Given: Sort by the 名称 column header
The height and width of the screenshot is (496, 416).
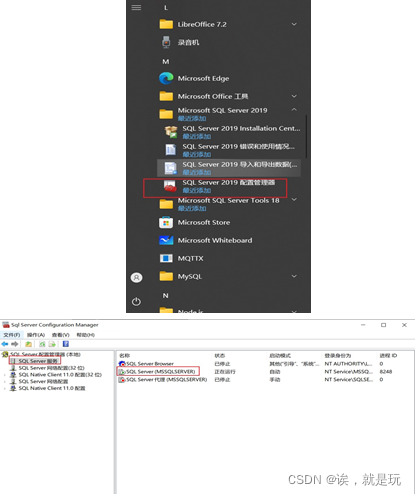Looking at the screenshot, I should pos(125,356).
